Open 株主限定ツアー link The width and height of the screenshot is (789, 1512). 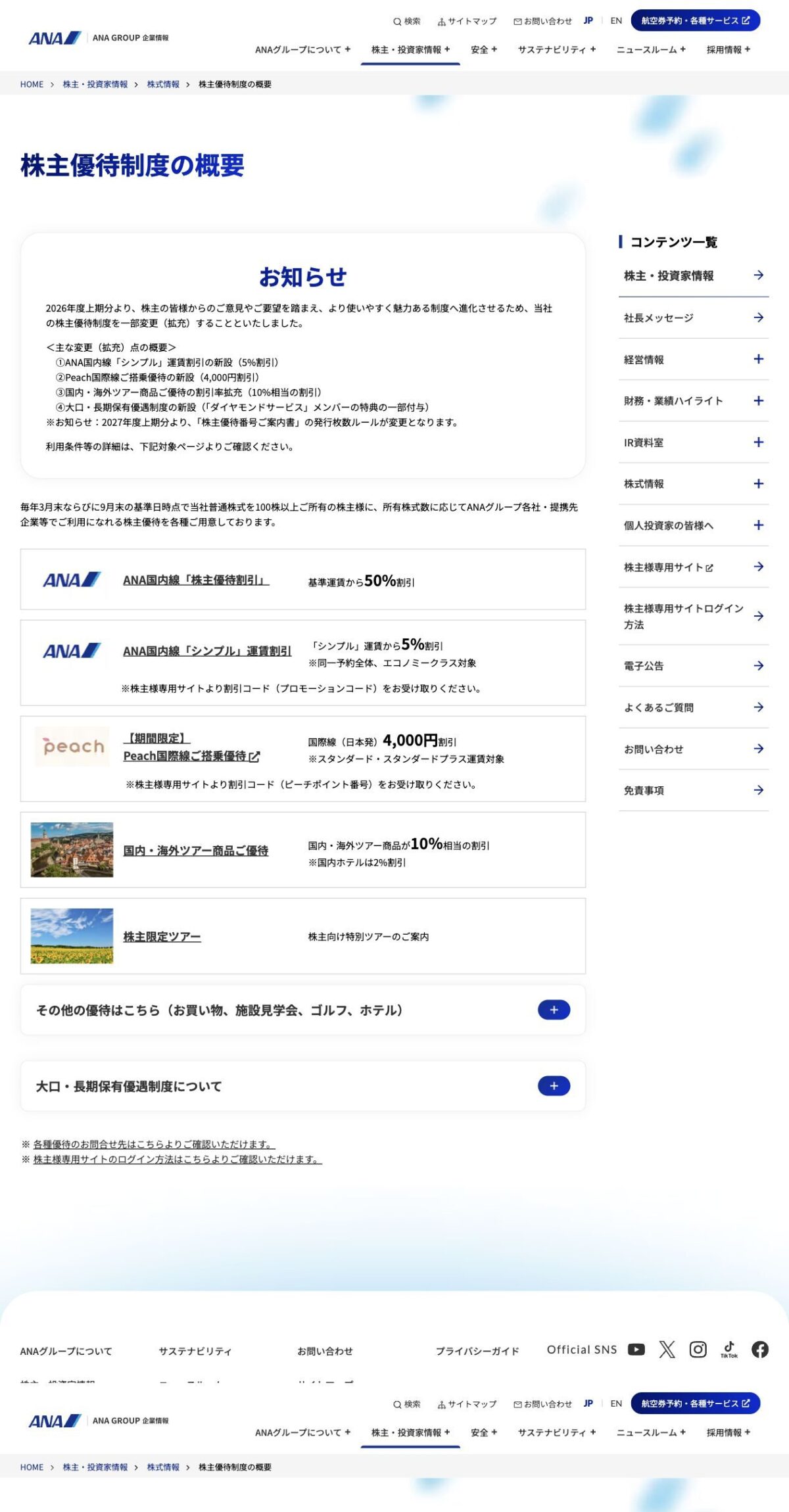click(x=162, y=937)
